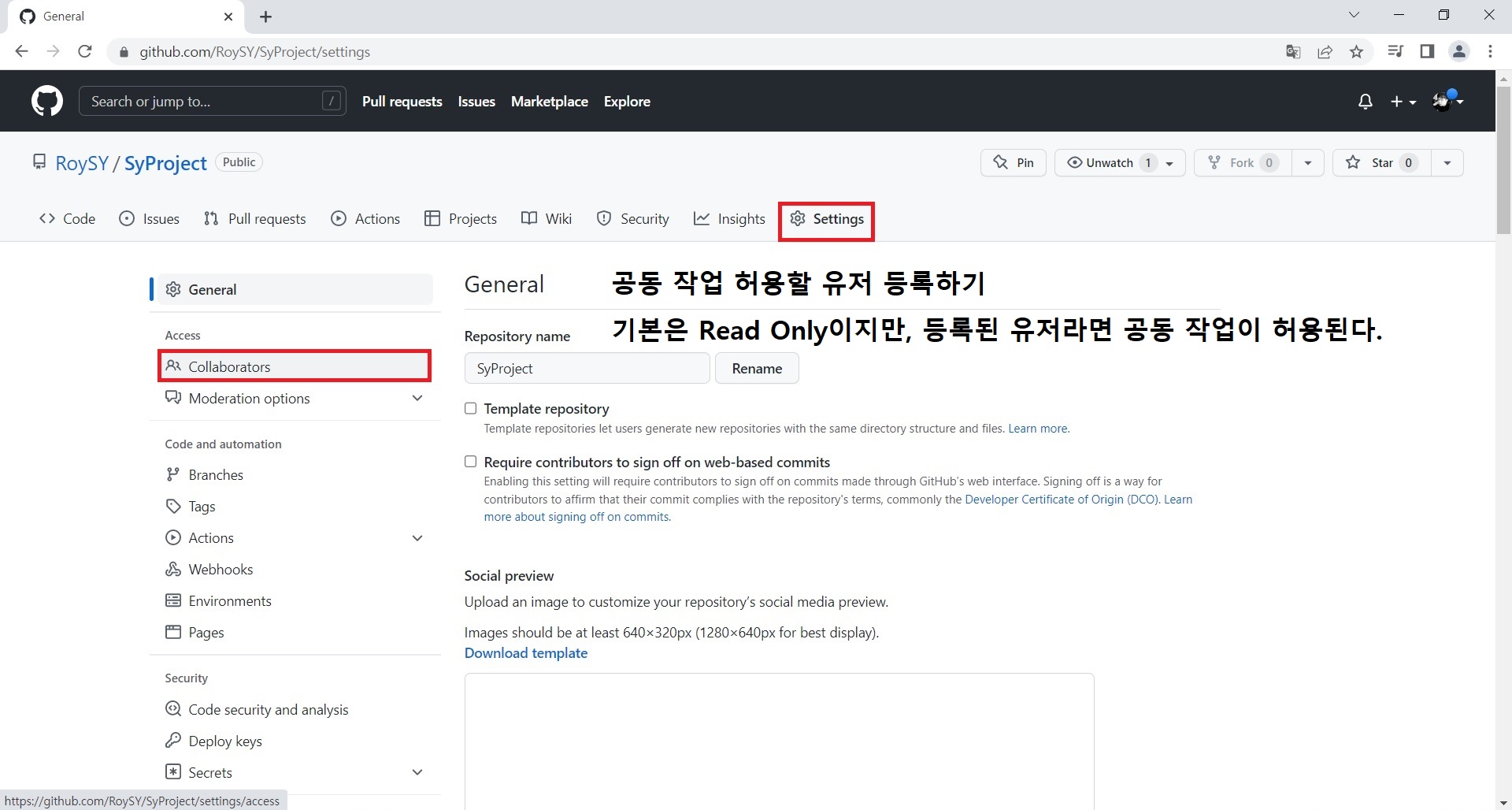Viewport: 1512px width, 810px height.
Task: Open the Insights tab
Action: click(729, 219)
